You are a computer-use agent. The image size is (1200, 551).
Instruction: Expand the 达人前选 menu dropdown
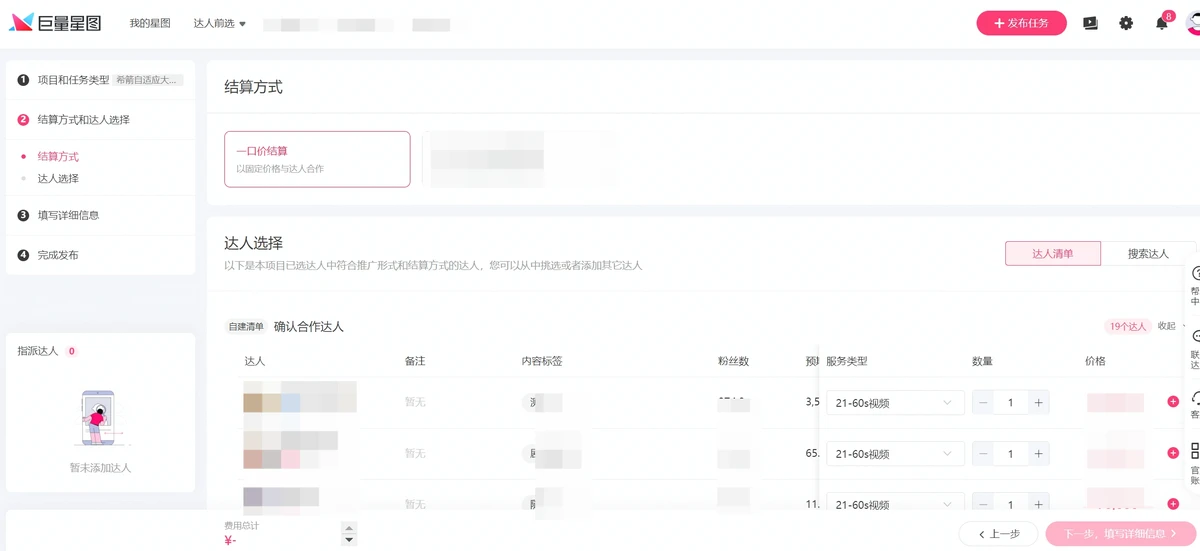pyautogui.click(x=220, y=23)
